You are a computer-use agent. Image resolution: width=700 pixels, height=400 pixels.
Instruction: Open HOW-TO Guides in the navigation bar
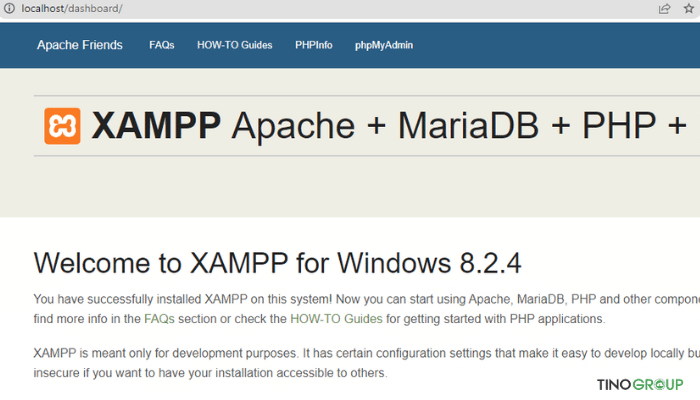(x=235, y=45)
